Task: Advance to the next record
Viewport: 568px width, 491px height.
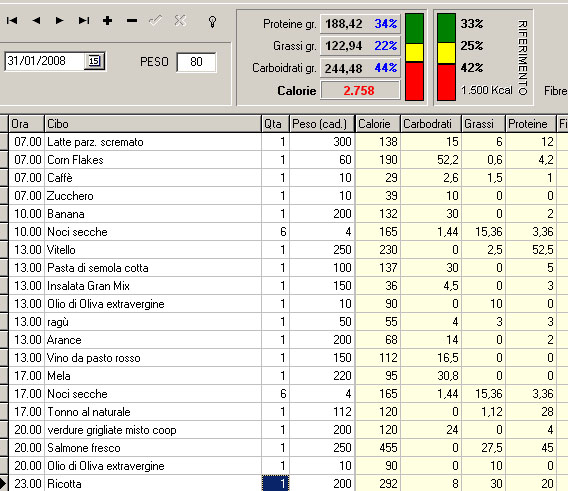Action: click(59, 21)
